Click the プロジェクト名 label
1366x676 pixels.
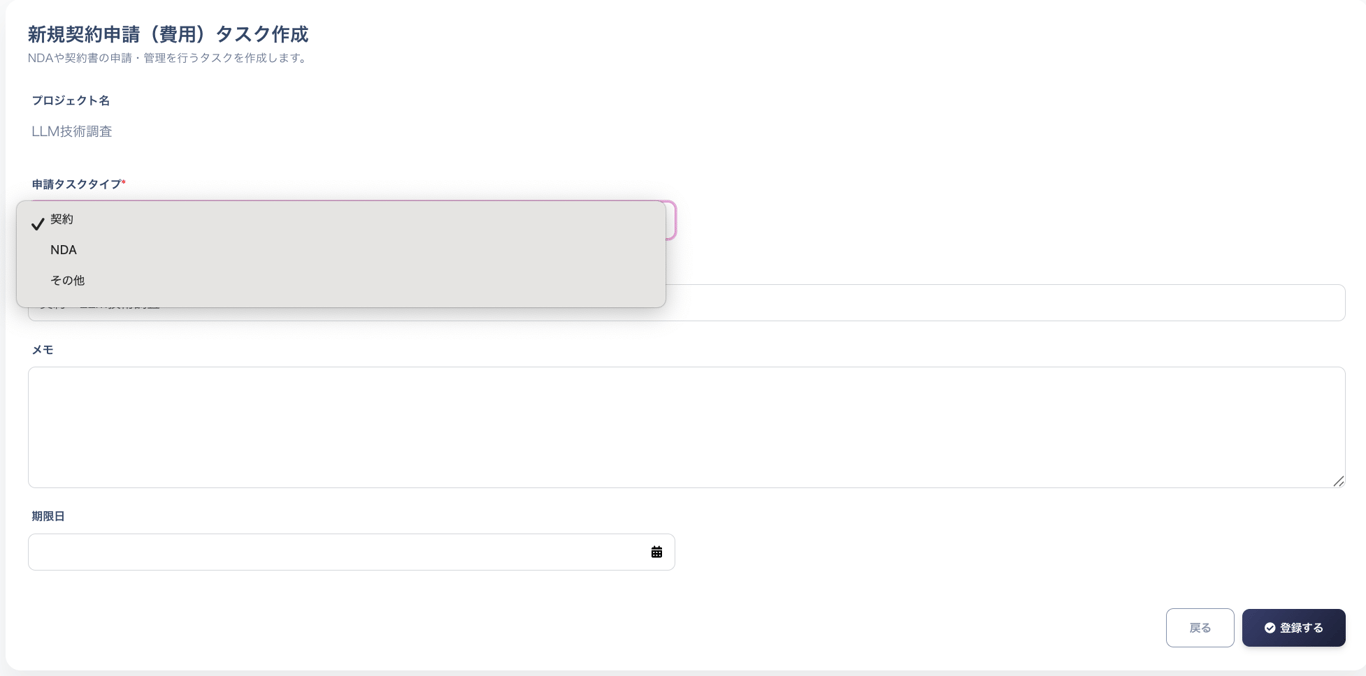[70, 100]
